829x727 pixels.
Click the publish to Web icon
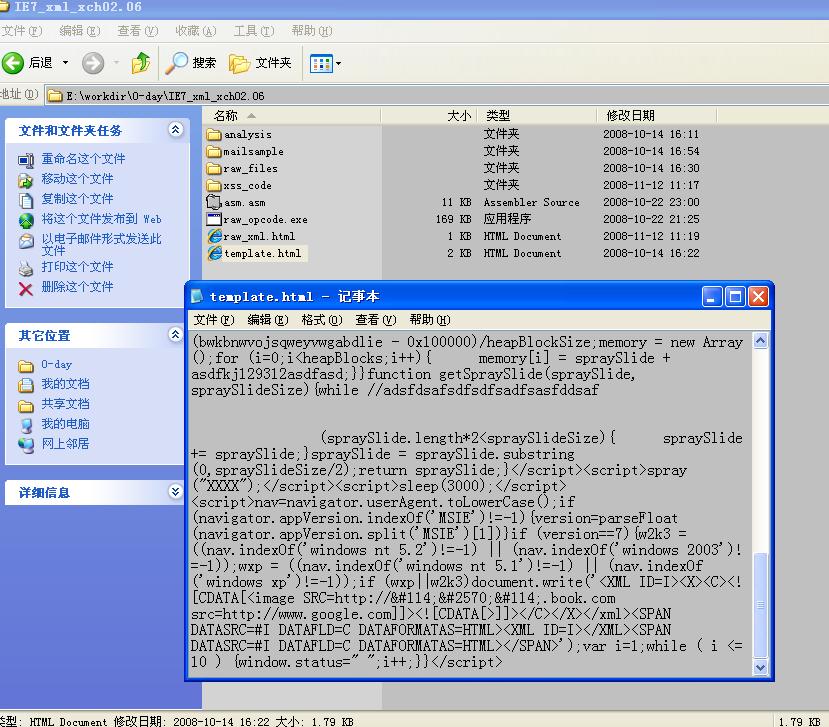pos(26,220)
